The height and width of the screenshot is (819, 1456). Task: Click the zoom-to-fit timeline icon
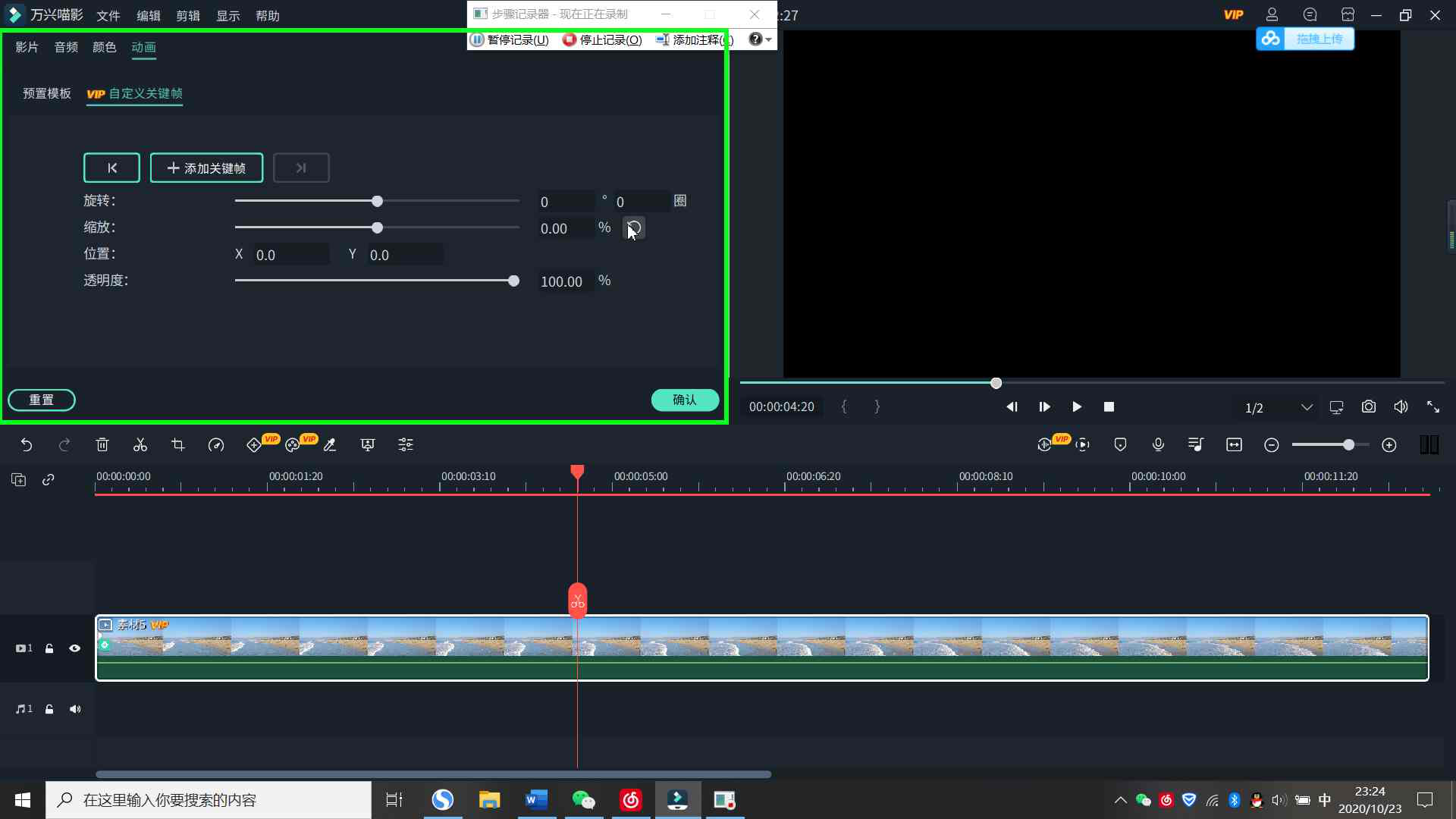click(1234, 445)
